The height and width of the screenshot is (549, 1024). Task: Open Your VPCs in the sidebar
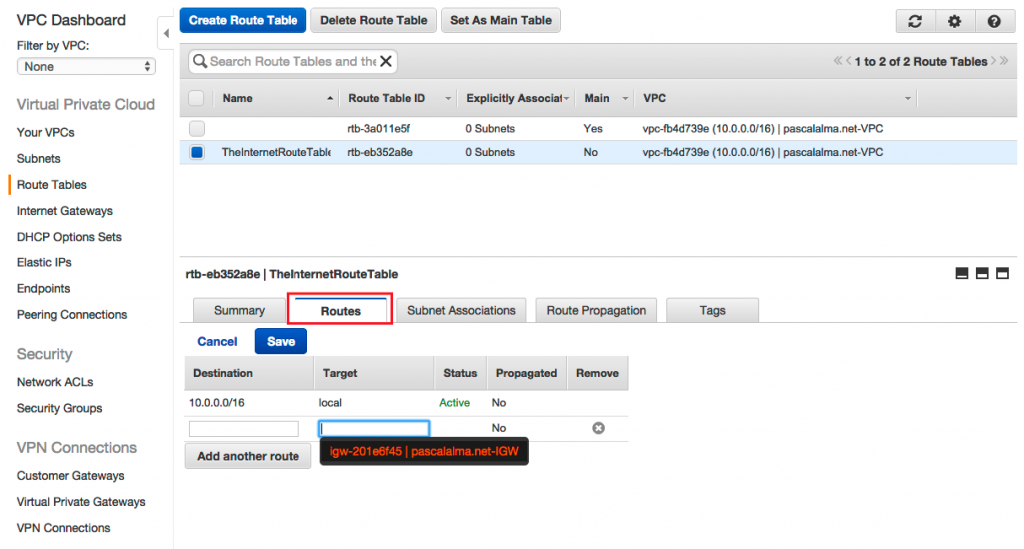[46, 133]
